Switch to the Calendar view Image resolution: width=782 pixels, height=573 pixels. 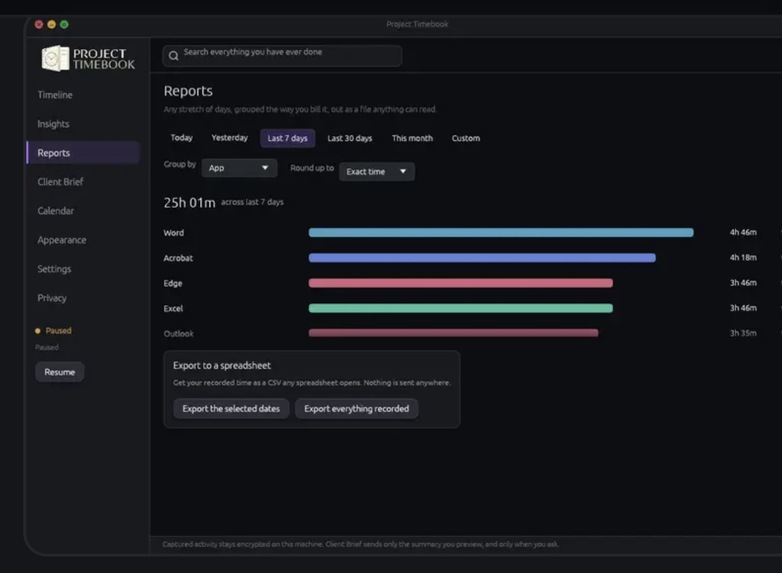[55, 211]
